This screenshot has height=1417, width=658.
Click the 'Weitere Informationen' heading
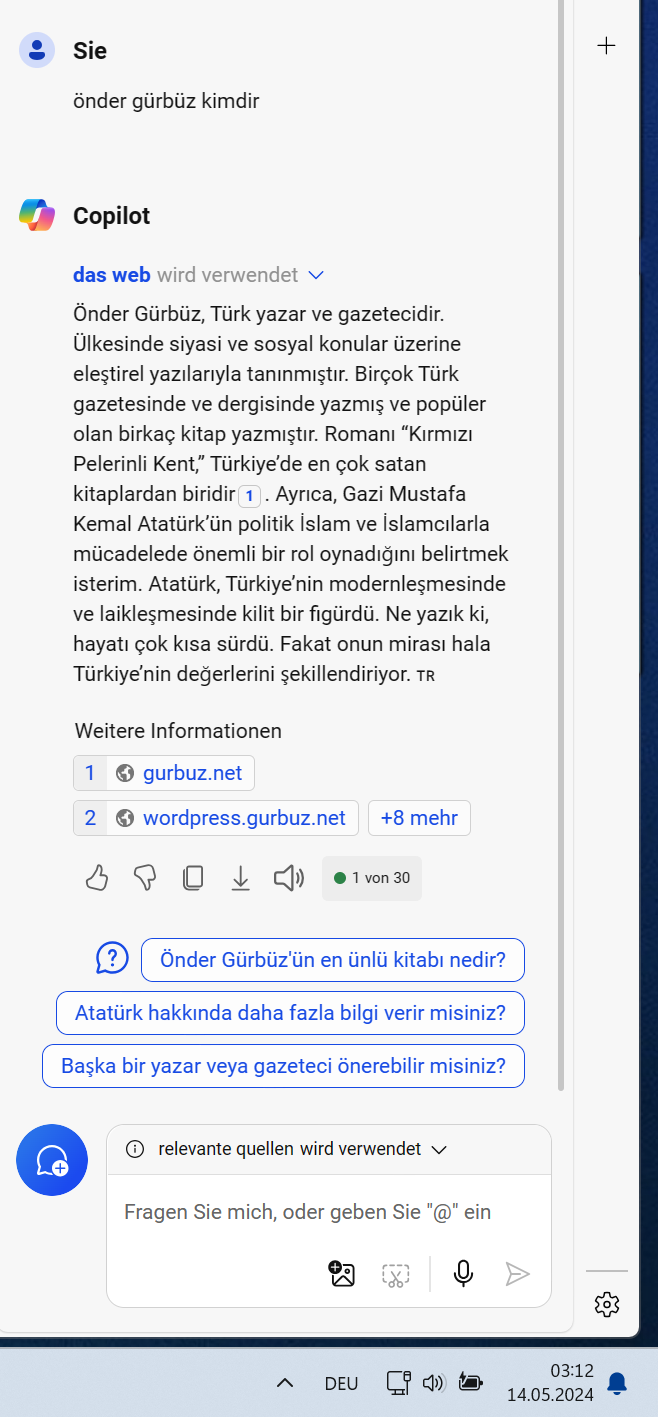point(178,730)
